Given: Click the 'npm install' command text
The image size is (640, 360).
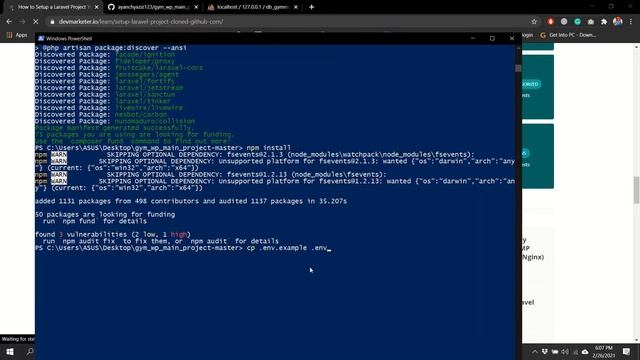Looking at the screenshot, I should coord(269,148).
